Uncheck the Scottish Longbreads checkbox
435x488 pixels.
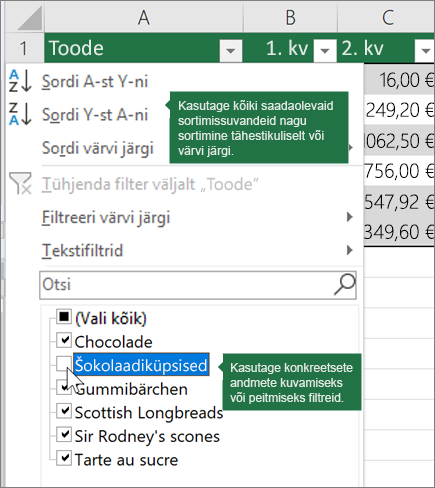(64, 411)
